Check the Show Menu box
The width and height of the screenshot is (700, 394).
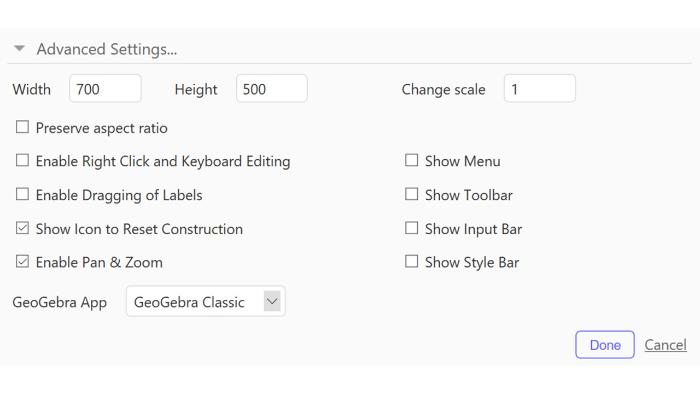[x=412, y=161]
